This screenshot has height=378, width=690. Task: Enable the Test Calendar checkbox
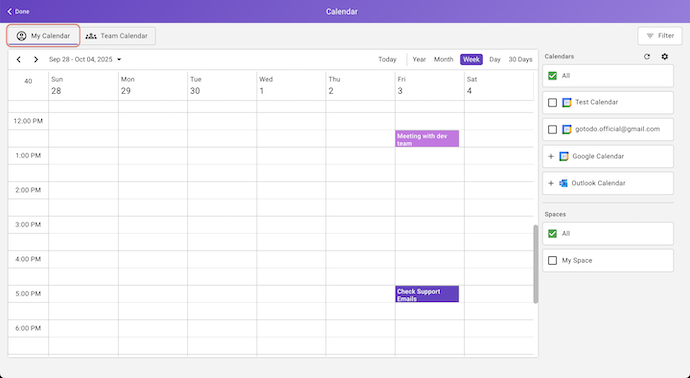click(552, 103)
